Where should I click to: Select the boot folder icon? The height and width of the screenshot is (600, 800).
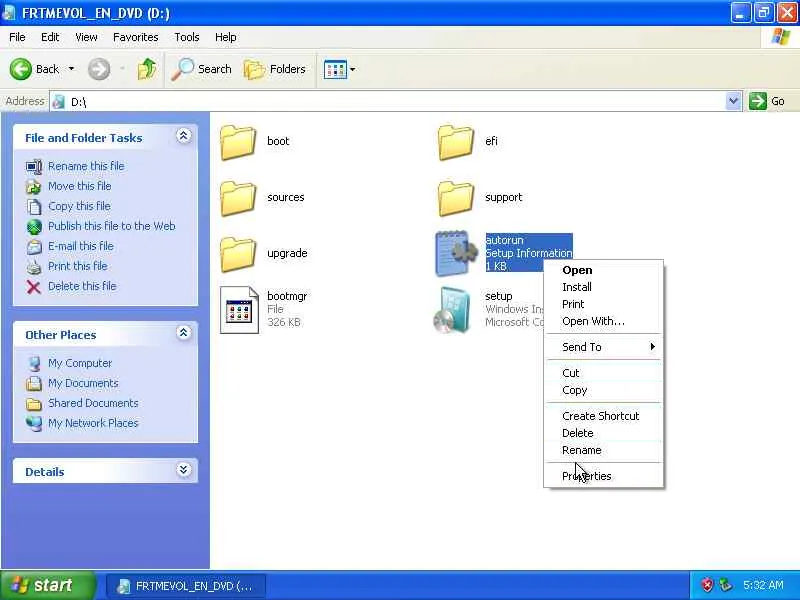[x=238, y=142]
